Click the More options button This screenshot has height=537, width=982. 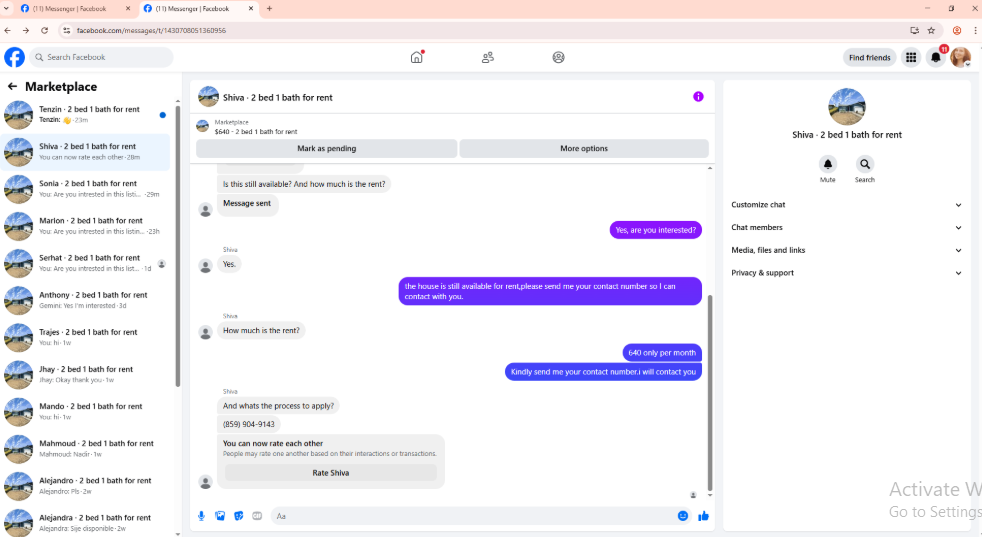point(584,149)
